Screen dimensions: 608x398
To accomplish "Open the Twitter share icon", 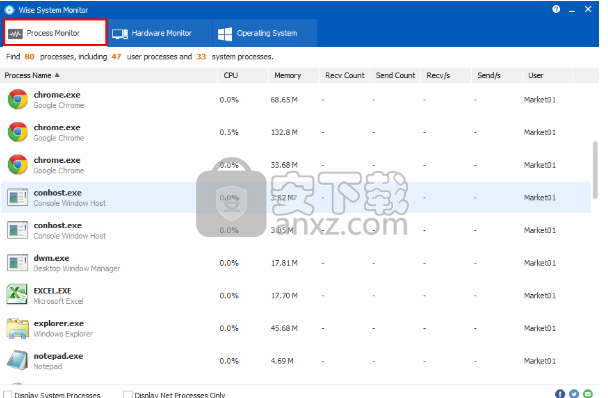I will 574,394.
